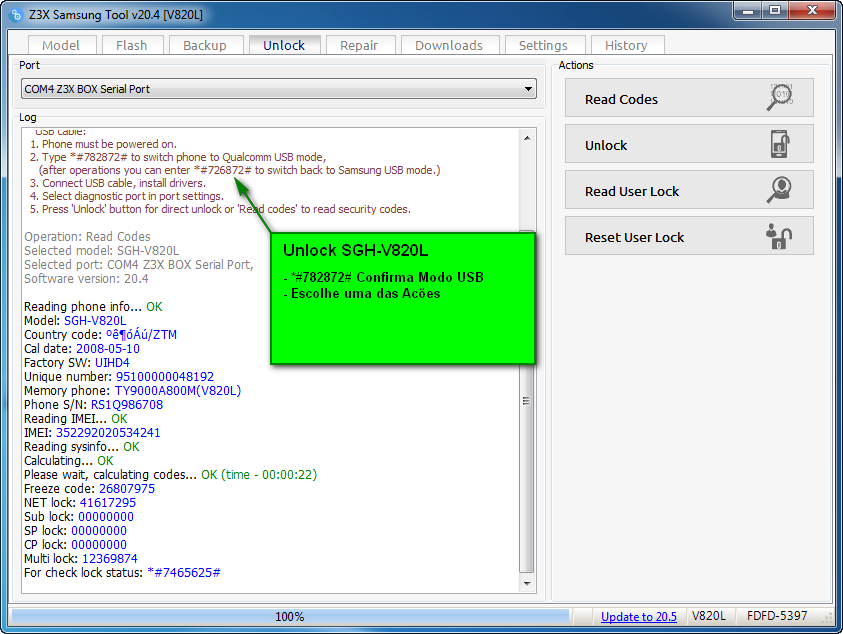Click the Operation: Read Codes line
The image size is (843, 634).
click(x=87, y=237)
